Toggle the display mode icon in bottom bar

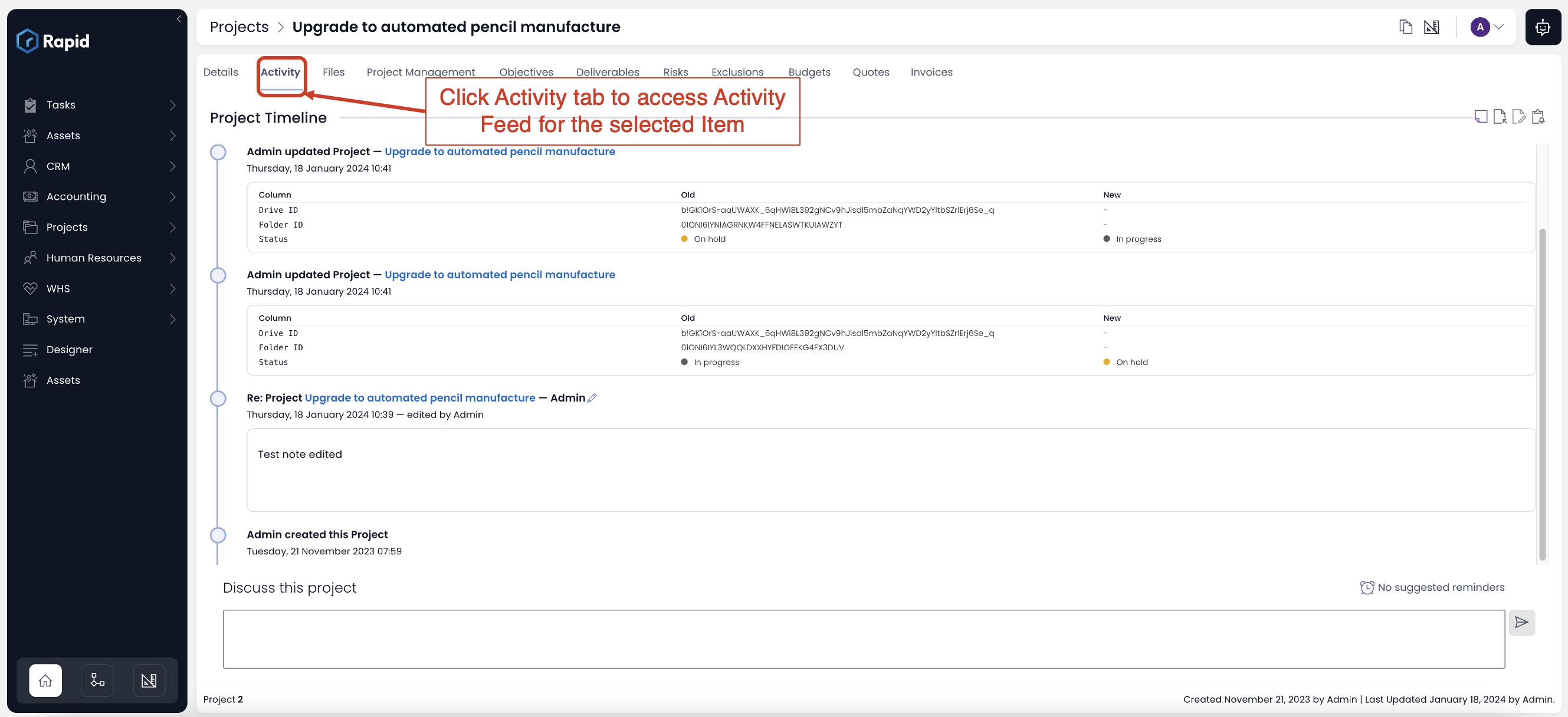(x=148, y=679)
